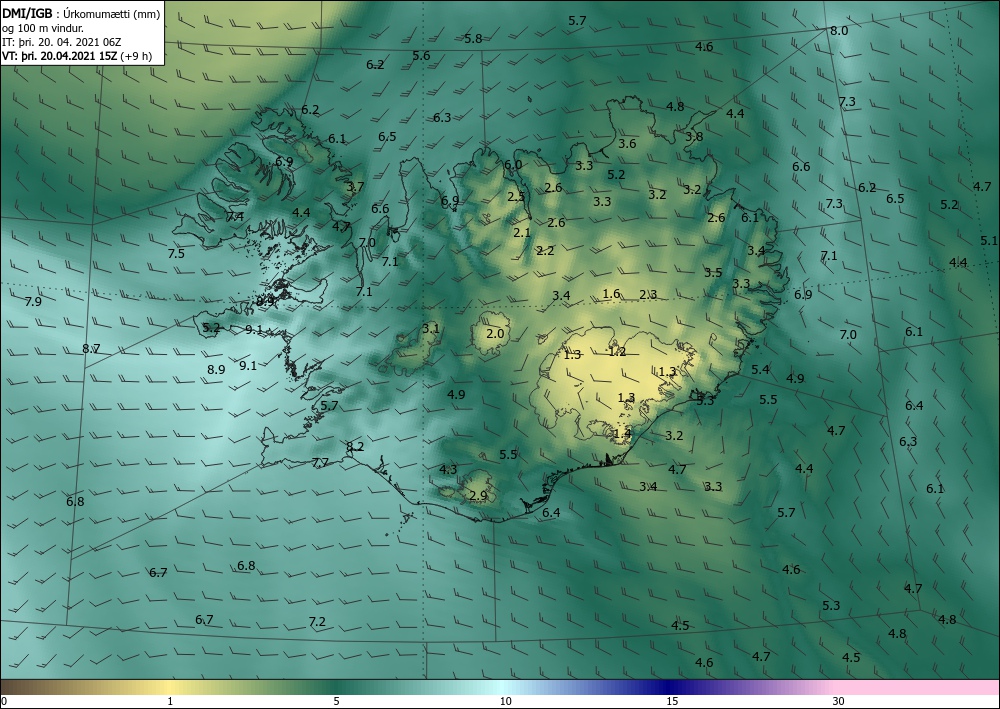This screenshot has height=709, width=1000.
Task: Click the map value "6.0"
Action: pos(513,164)
